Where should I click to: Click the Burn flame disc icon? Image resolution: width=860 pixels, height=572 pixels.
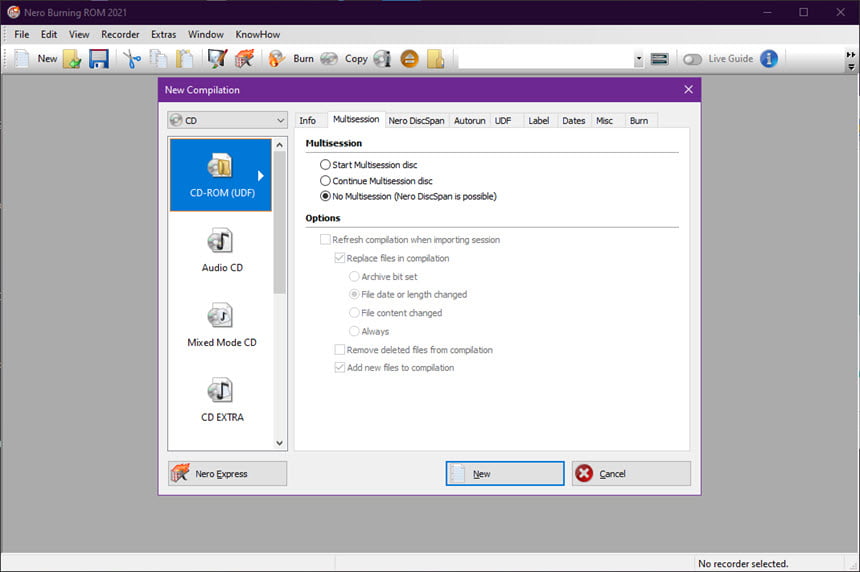point(276,59)
